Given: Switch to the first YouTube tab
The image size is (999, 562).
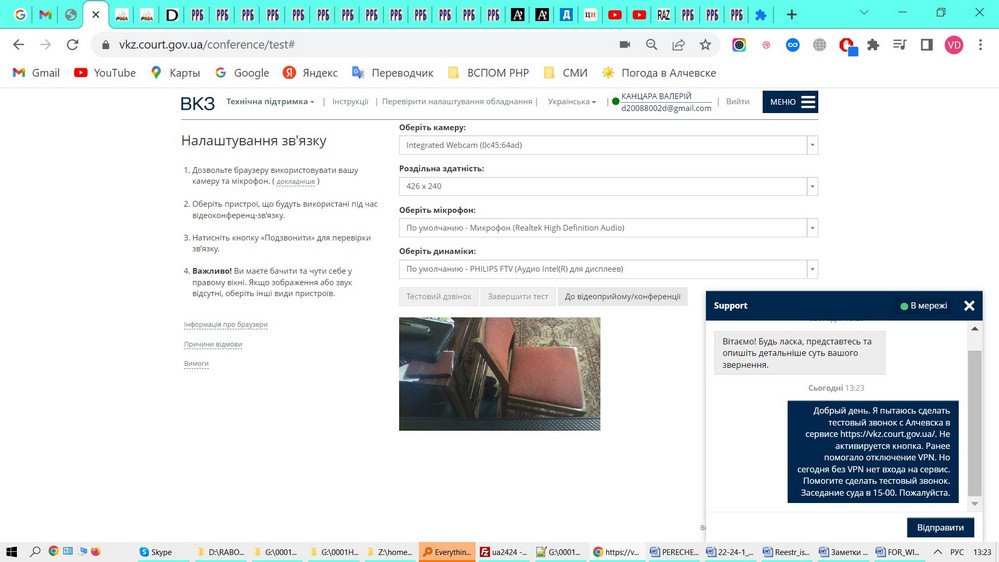Looking at the screenshot, I should tap(615, 14).
